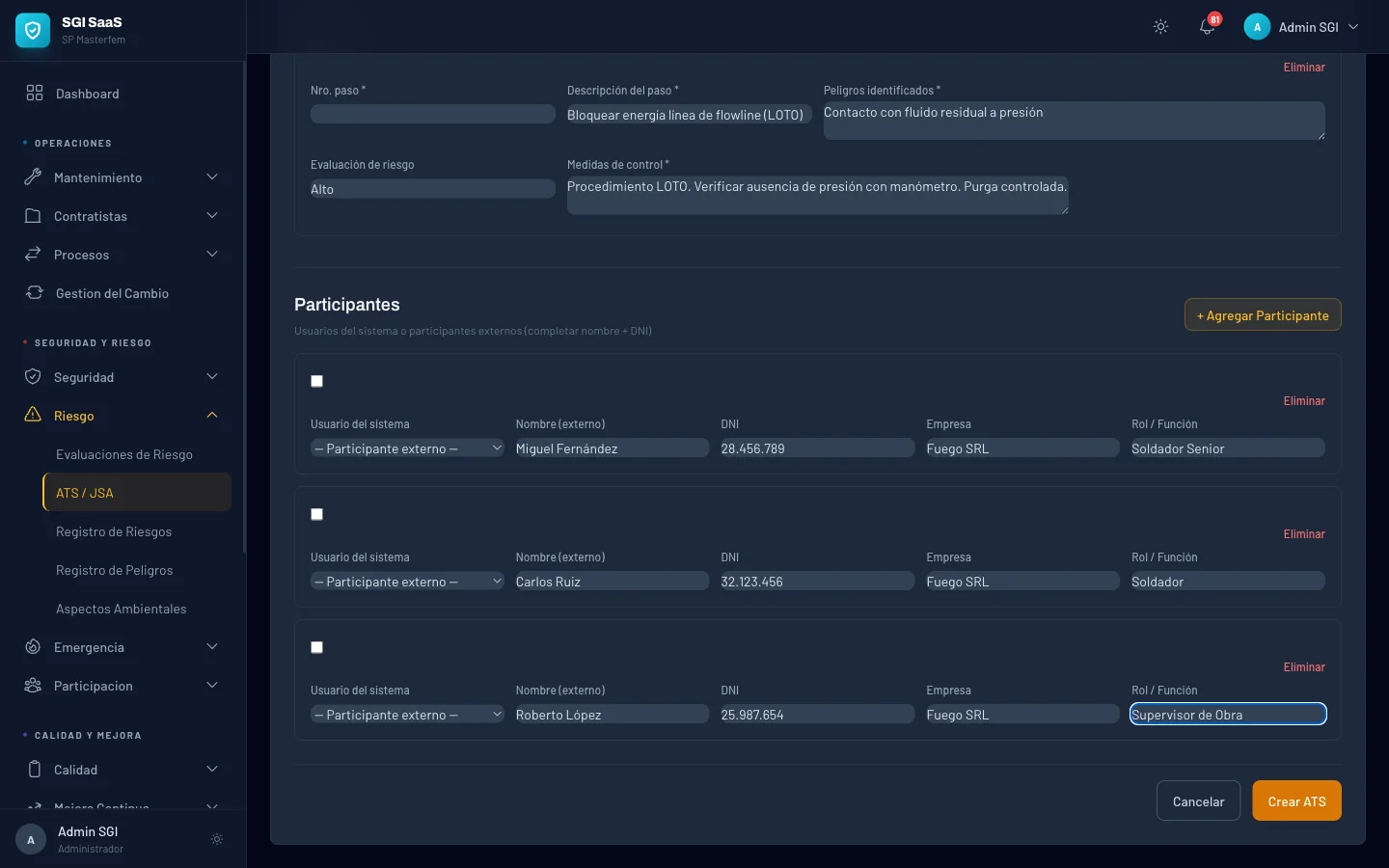1389x868 pixels.
Task: Click the DNI field containing 32.123.456
Action: coord(816,582)
